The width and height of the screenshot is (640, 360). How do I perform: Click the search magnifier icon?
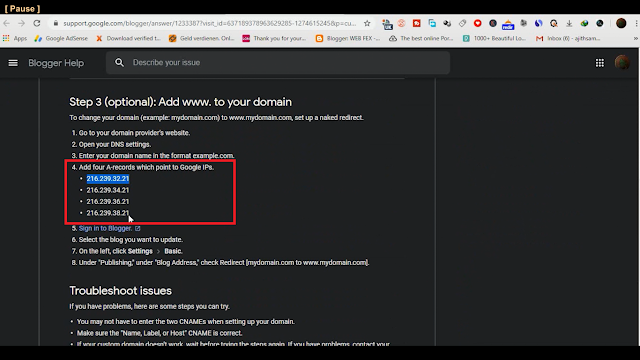pyautogui.click(x=119, y=62)
